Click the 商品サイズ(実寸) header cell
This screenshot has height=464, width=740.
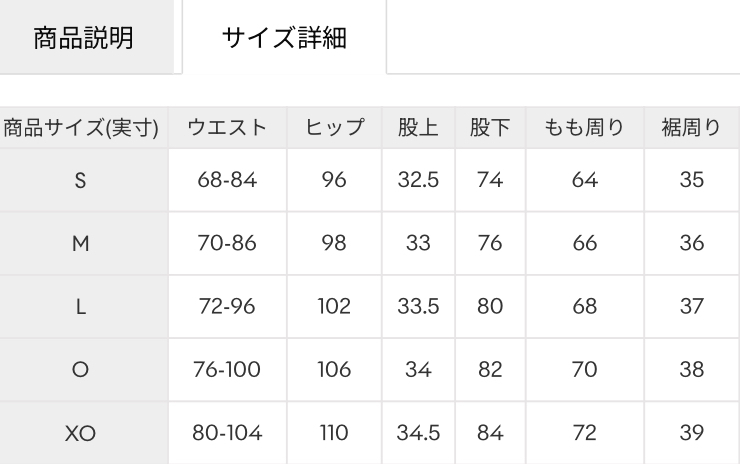[x=82, y=128]
